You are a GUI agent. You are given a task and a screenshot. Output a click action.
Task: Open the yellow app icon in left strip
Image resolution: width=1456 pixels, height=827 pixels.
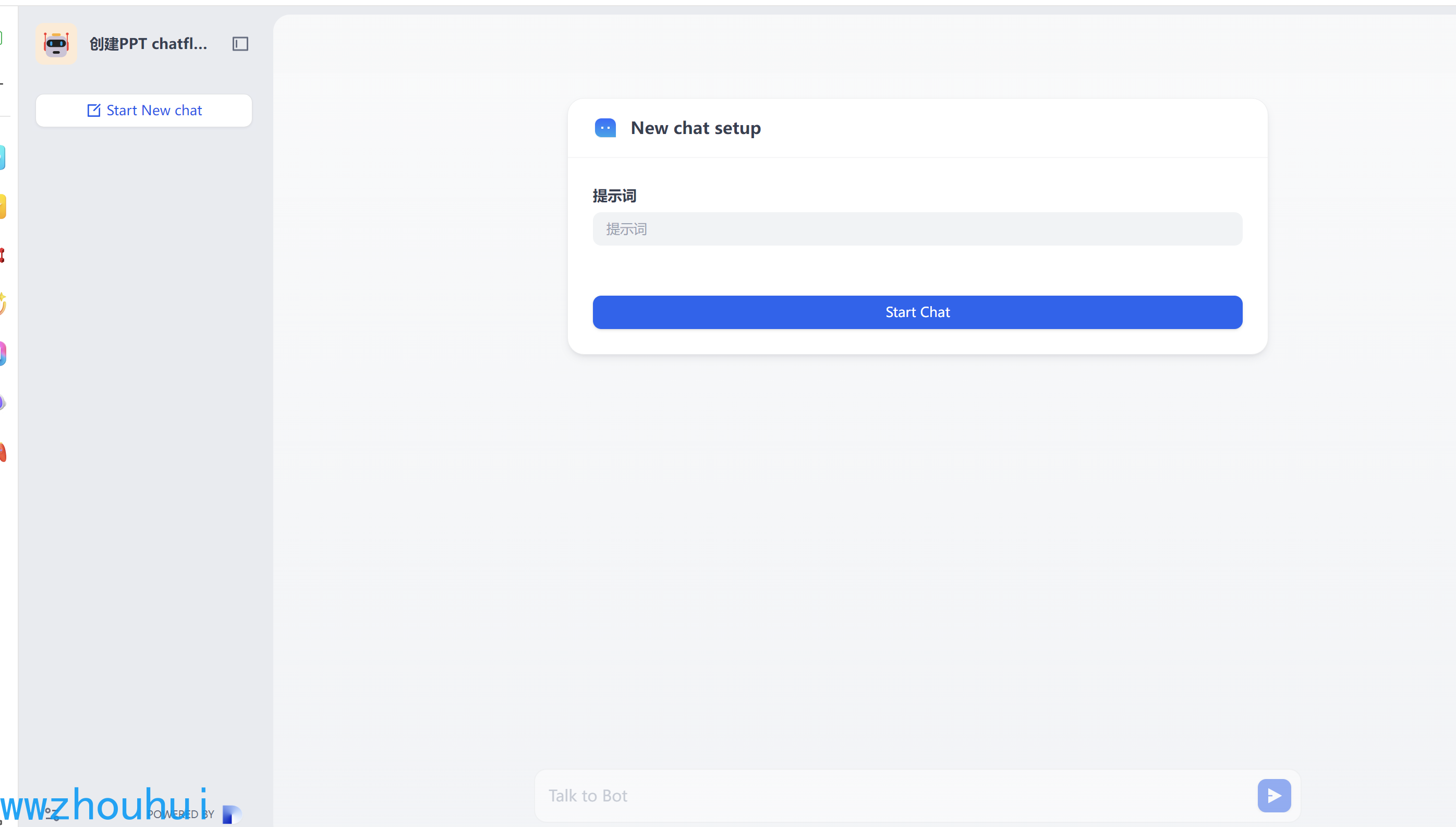pyautogui.click(x=2, y=206)
